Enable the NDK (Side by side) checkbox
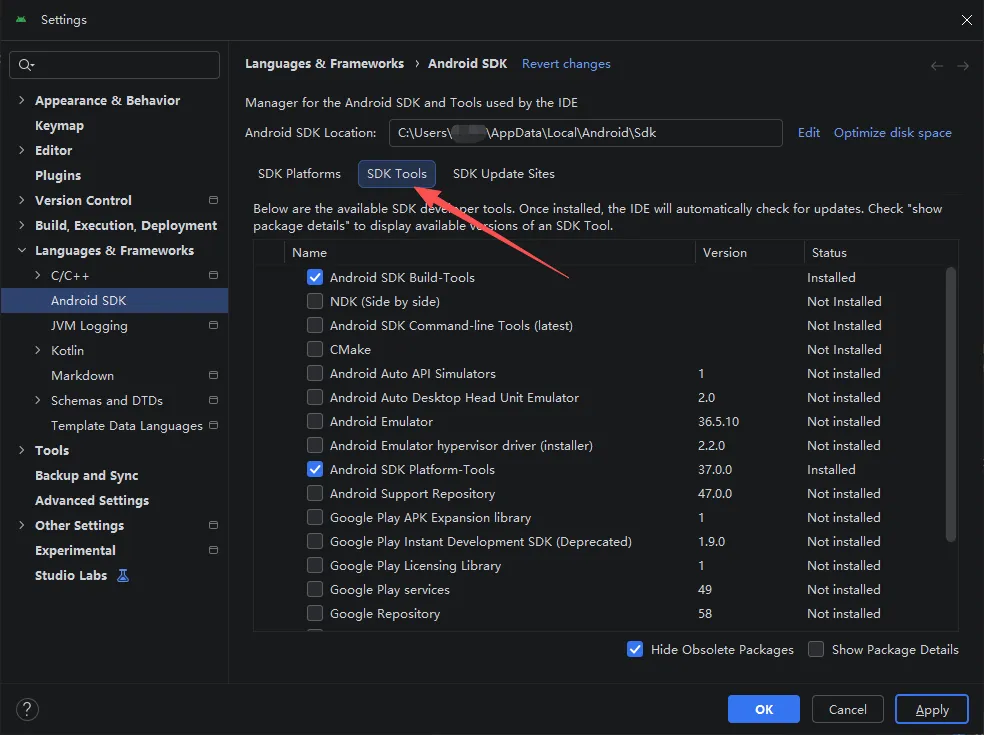984x735 pixels. pyautogui.click(x=315, y=301)
